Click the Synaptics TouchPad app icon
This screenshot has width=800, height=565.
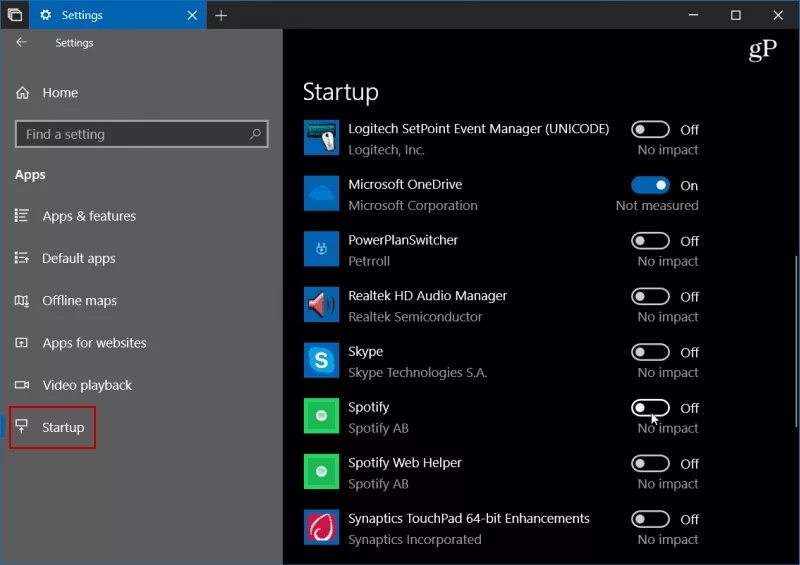click(x=321, y=527)
